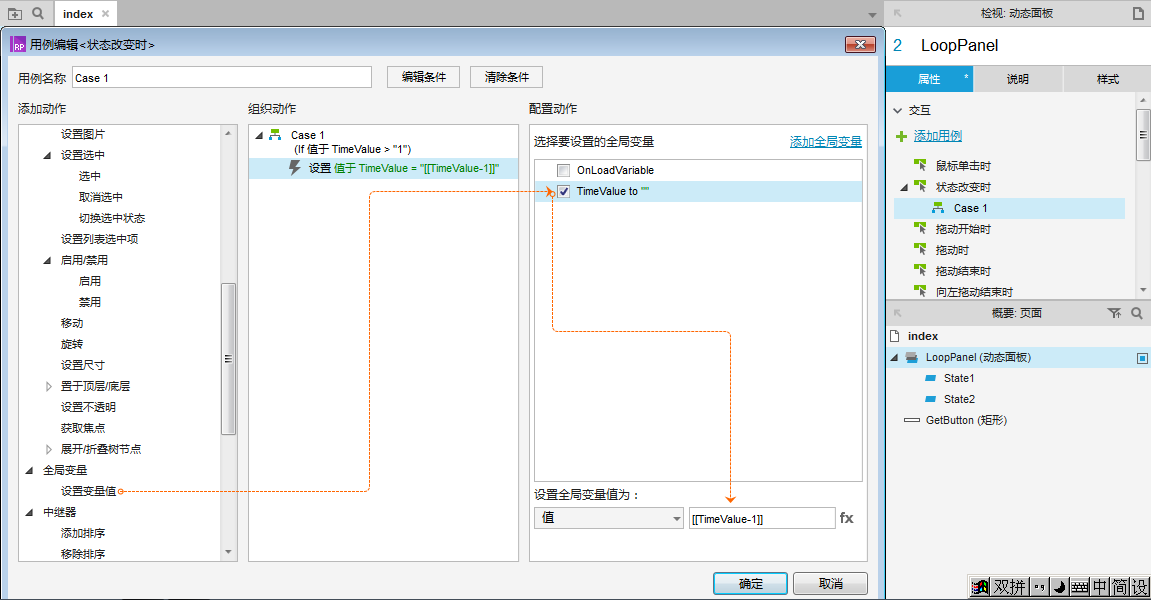Click the 拖动结束时 event icon
1151x600 pixels.
(920, 270)
